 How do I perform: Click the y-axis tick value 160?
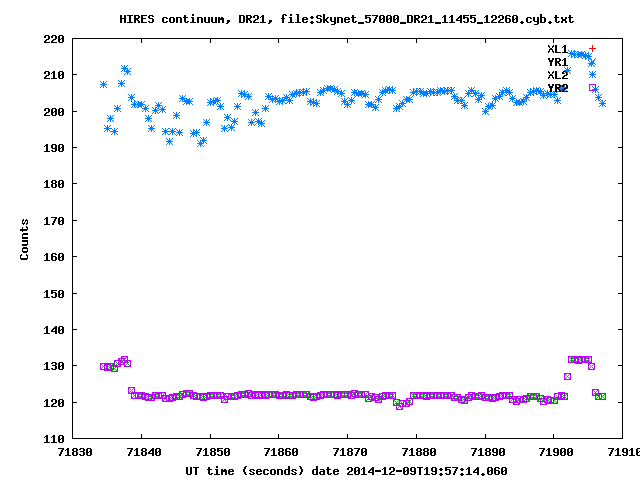54,257
